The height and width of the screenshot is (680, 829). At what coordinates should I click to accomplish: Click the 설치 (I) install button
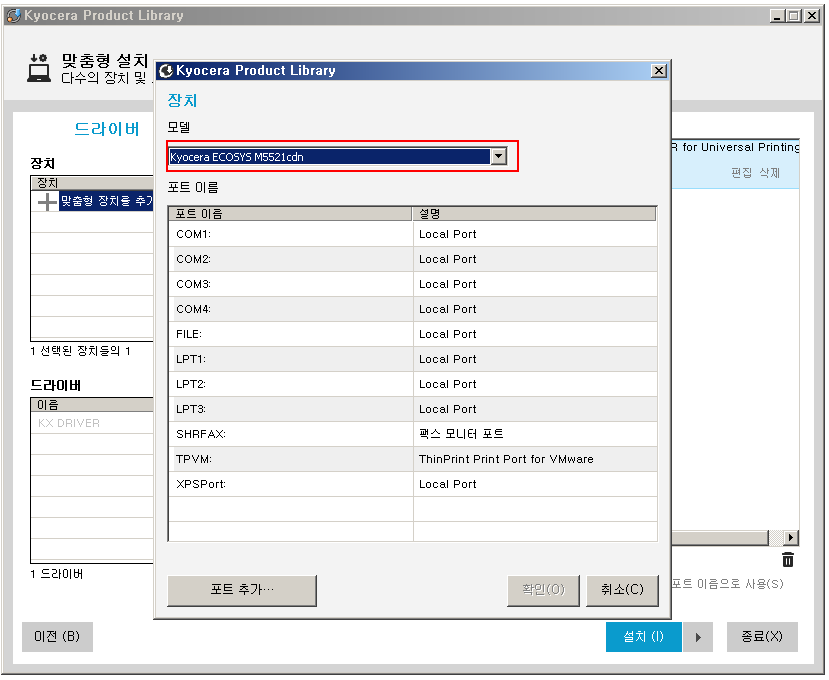tap(643, 637)
